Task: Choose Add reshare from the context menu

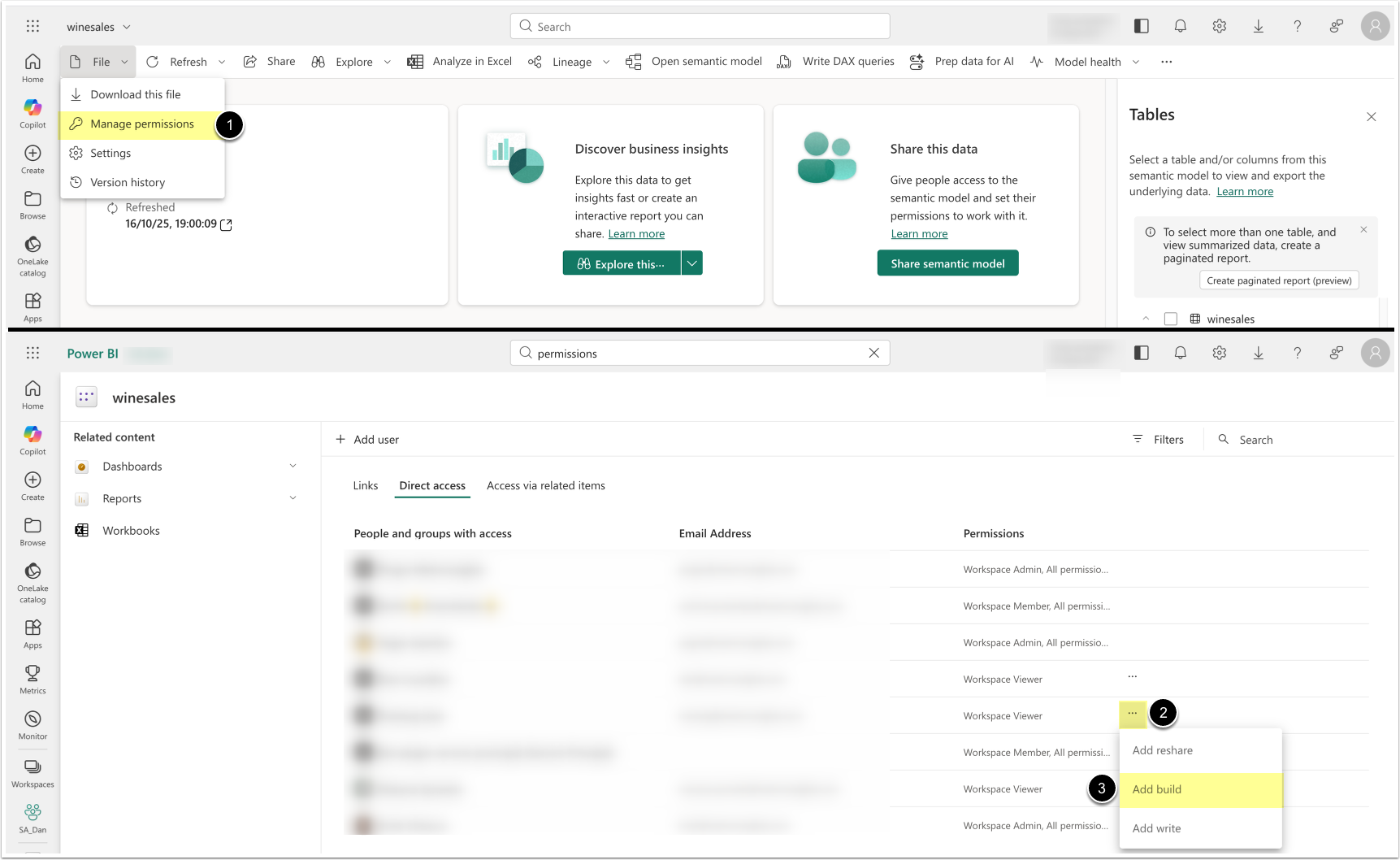Action: [1200, 750]
